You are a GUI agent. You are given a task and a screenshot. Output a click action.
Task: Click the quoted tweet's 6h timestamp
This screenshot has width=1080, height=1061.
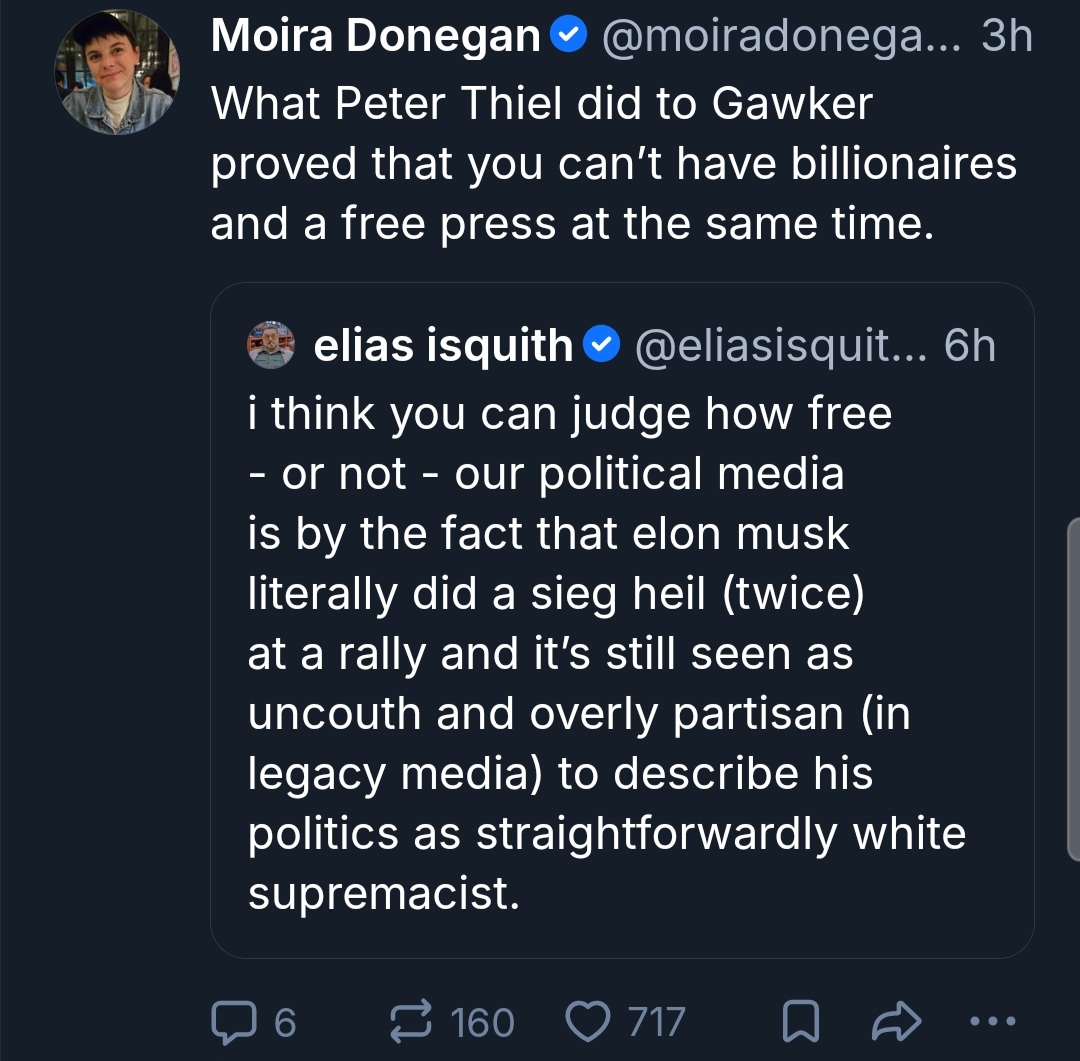969,346
